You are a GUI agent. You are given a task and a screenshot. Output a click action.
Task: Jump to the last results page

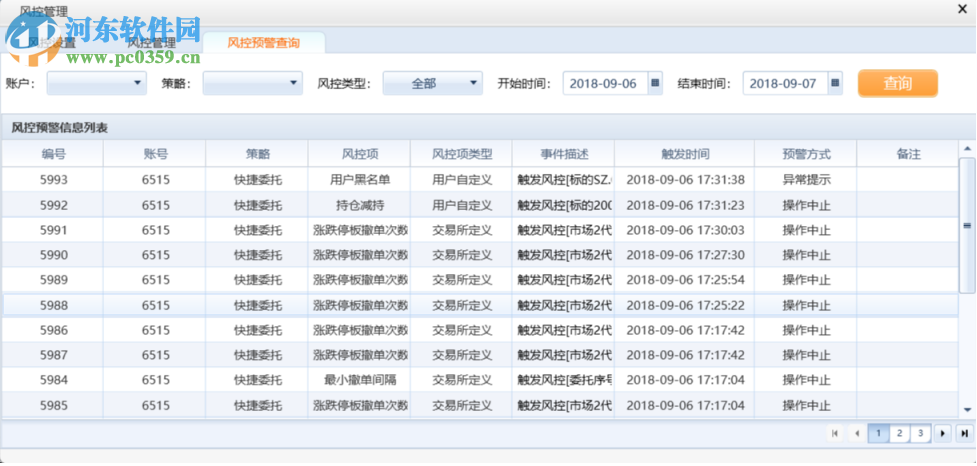tap(964, 433)
